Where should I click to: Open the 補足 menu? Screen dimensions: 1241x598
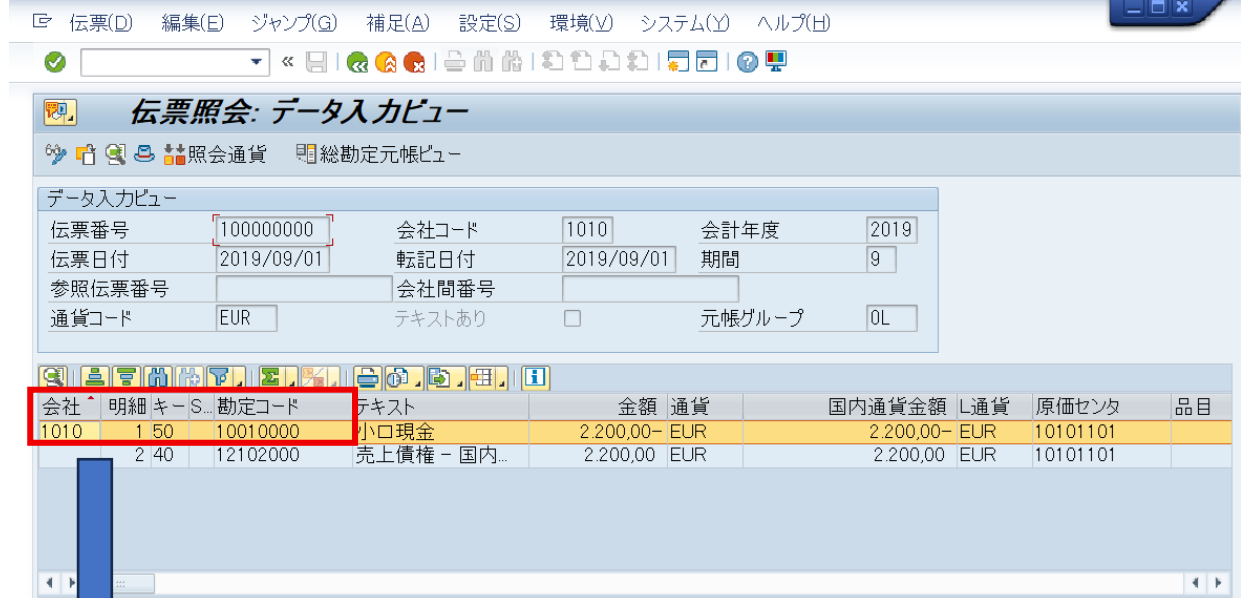[398, 22]
